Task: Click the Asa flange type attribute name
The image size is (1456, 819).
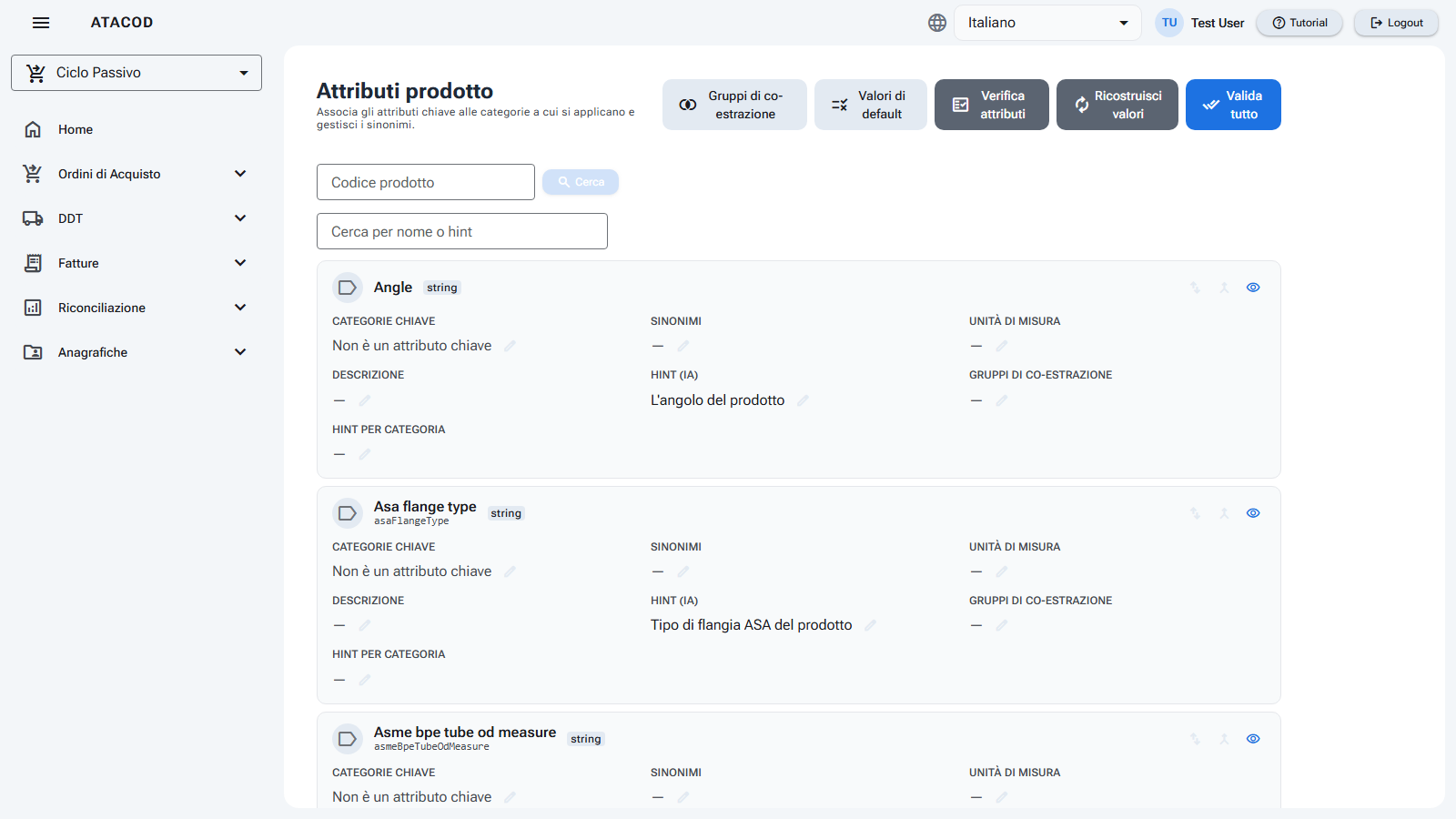Action: tap(425, 506)
